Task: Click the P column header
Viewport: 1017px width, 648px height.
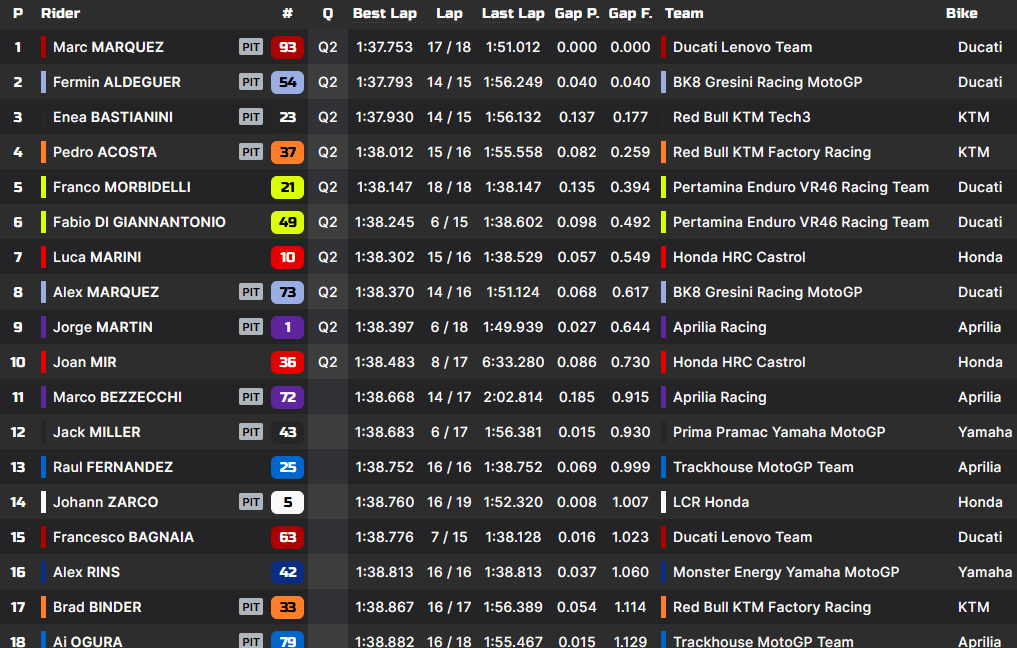Action: coord(18,14)
